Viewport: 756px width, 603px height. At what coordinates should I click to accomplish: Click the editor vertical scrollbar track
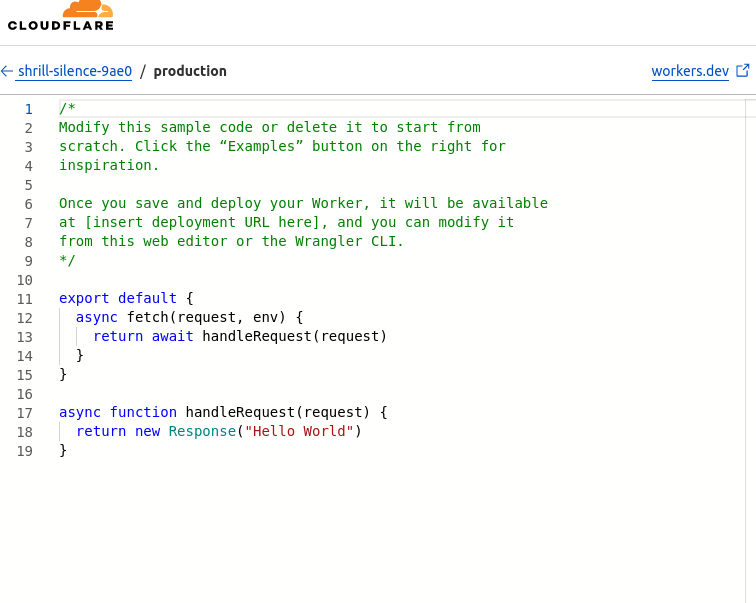(x=750, y=351)
